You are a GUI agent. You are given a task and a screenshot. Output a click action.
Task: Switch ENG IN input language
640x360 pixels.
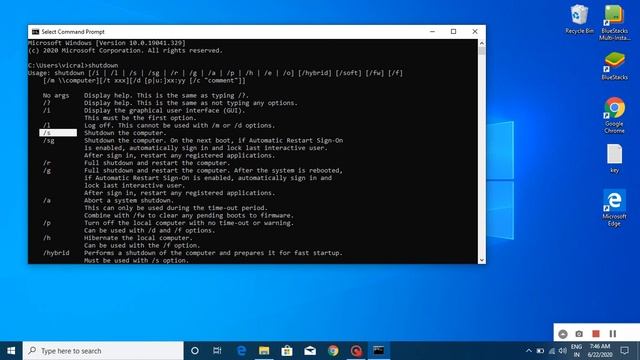576,351
